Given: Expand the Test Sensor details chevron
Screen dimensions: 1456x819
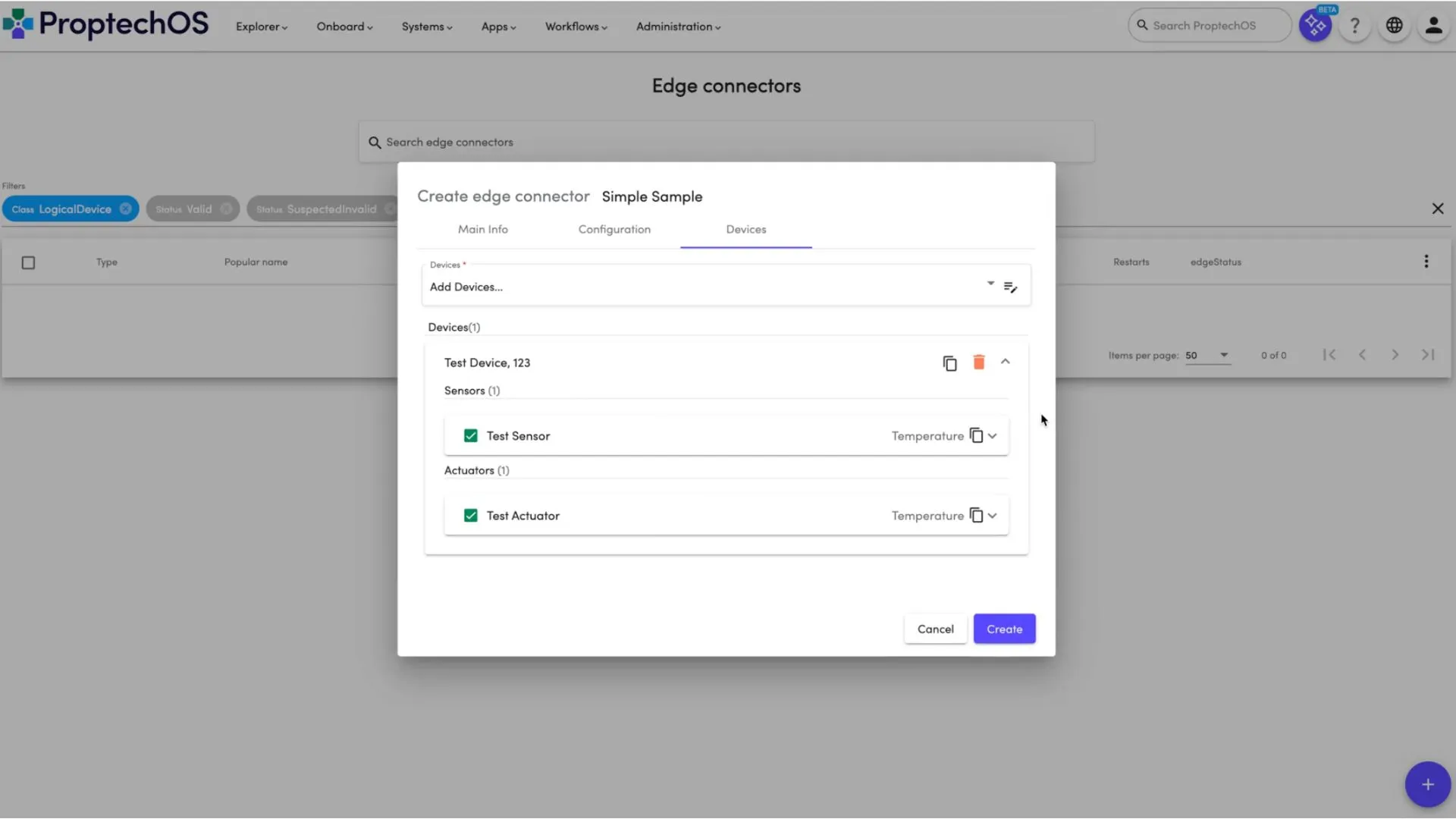Looking at the screenshot, I should click(x=992, y=435).
